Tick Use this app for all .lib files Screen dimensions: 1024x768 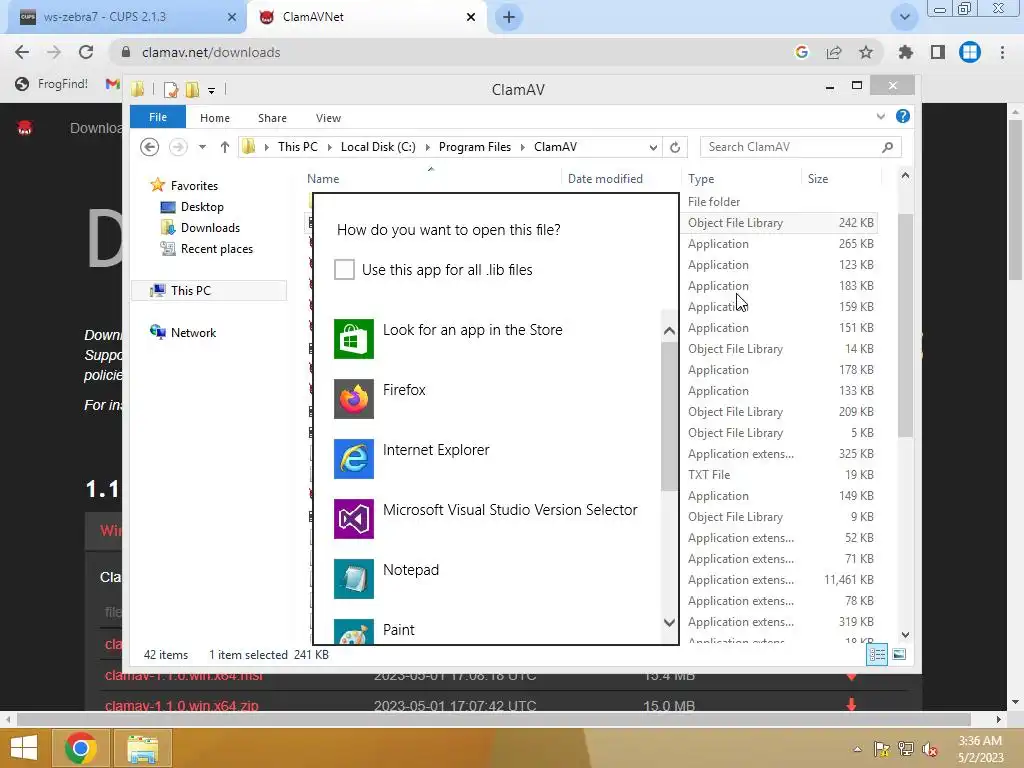click(x=344, y=269)
